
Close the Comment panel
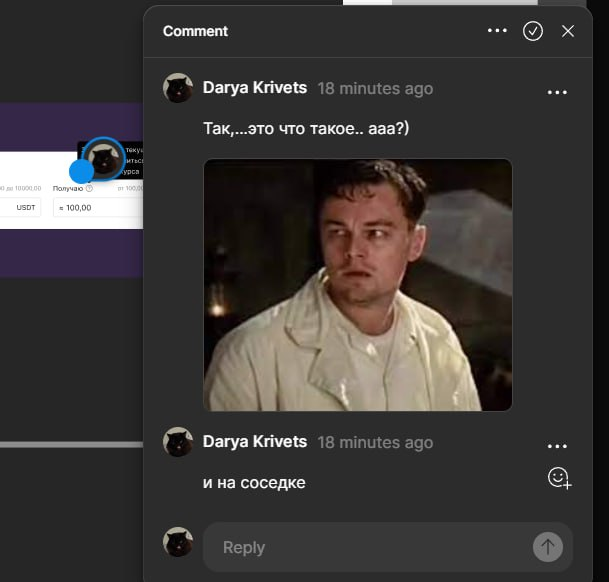pyautogui.click(x=568, y=31)
